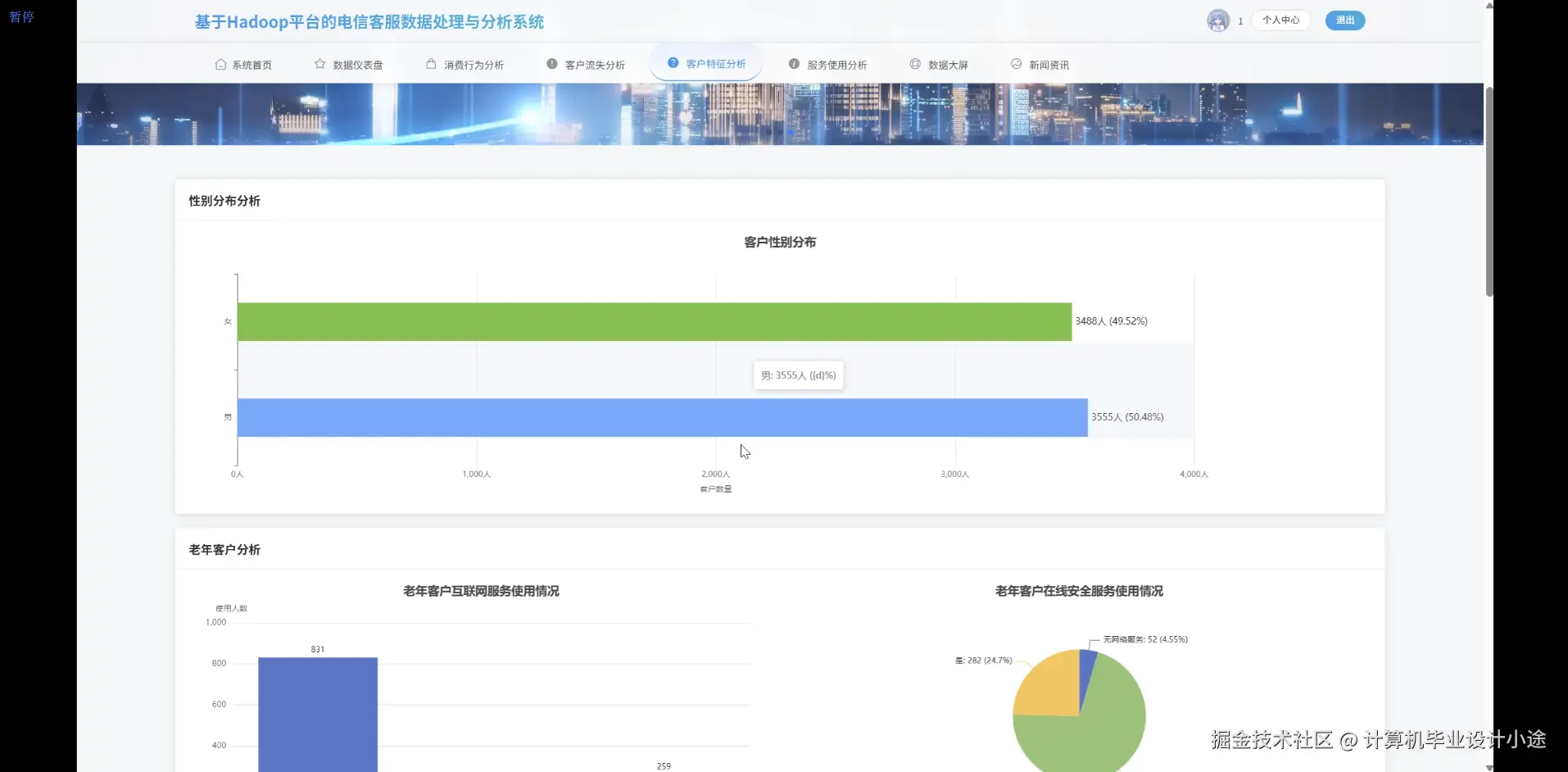
Task: Click the 退出 logout button
Action: pyautogui.click(x=1345, y=20)
